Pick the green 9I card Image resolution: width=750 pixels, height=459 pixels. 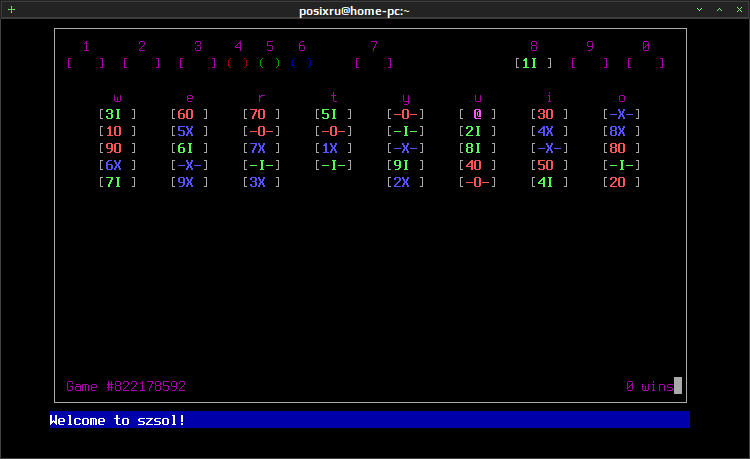[406, 165]
